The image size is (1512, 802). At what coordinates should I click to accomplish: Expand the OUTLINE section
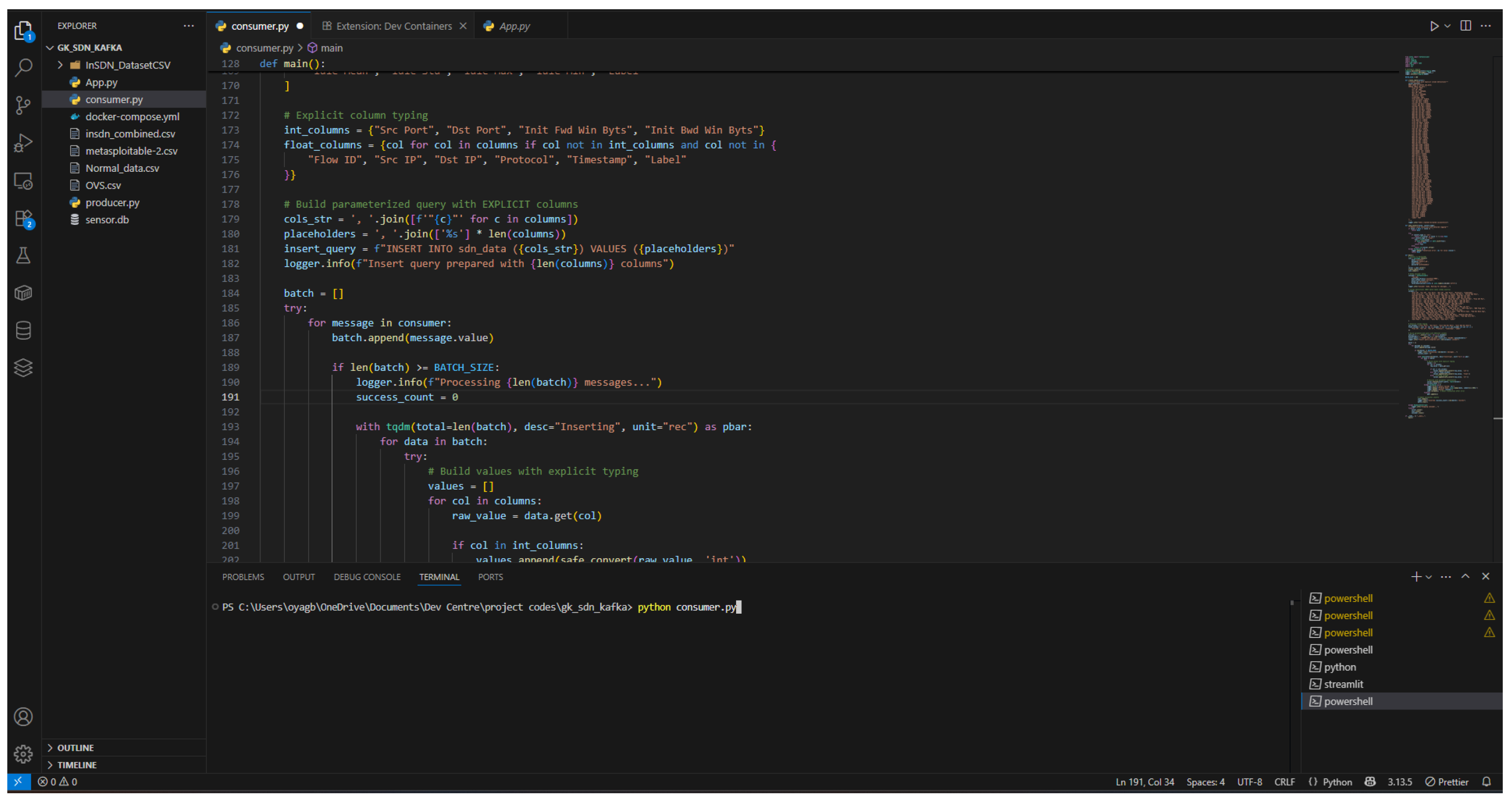75,747
